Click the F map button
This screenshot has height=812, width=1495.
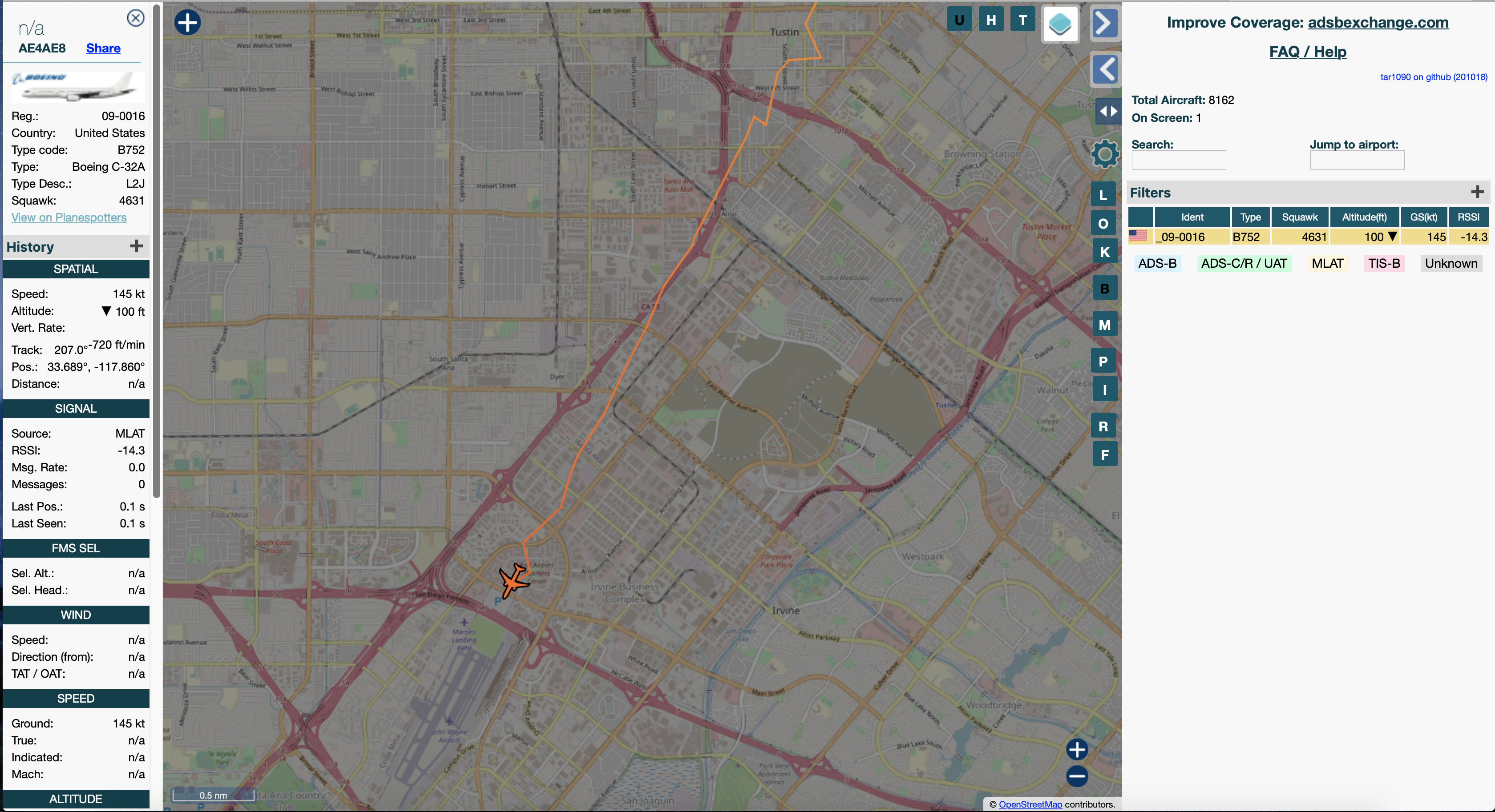pyautogui.click(x=1104, y=455)
